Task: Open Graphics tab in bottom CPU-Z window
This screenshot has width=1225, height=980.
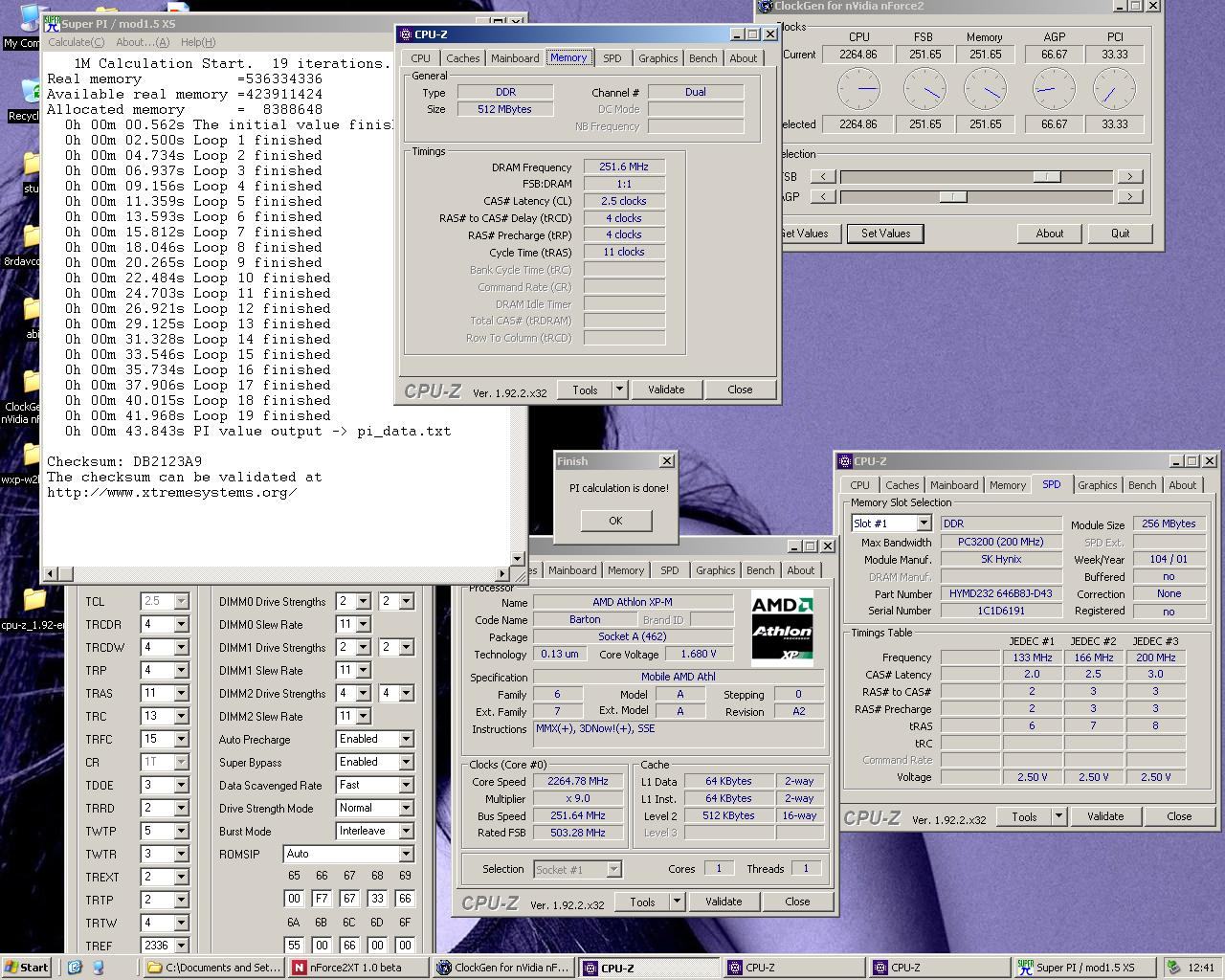Action: [x=715, y=570]
